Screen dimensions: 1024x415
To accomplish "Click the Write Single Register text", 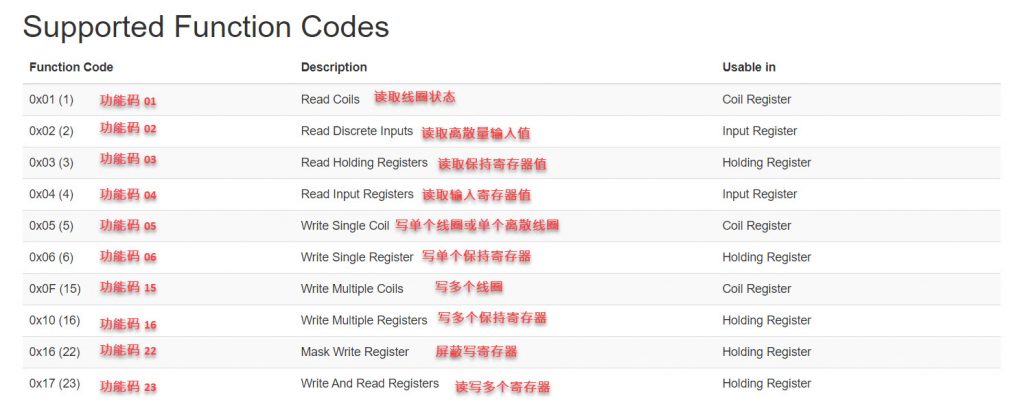I will click(x=357, y=257).
